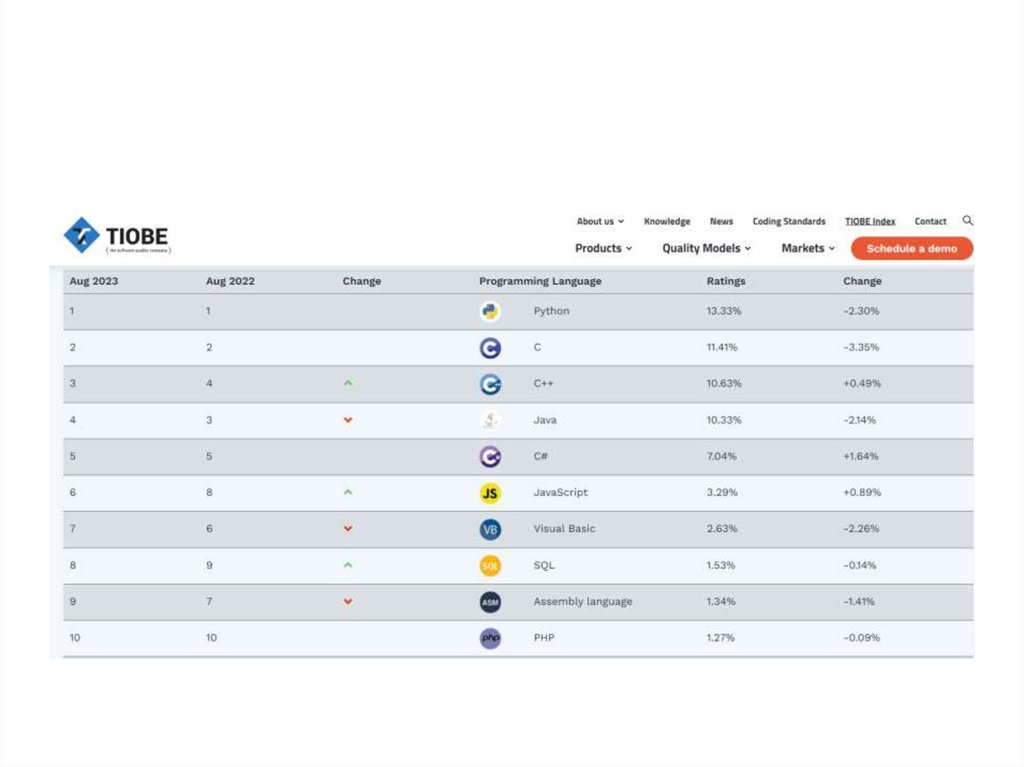Click the PHP logo icon
Image resolution: width=1024 pixels, height=767 pixels.
point(490,638)
